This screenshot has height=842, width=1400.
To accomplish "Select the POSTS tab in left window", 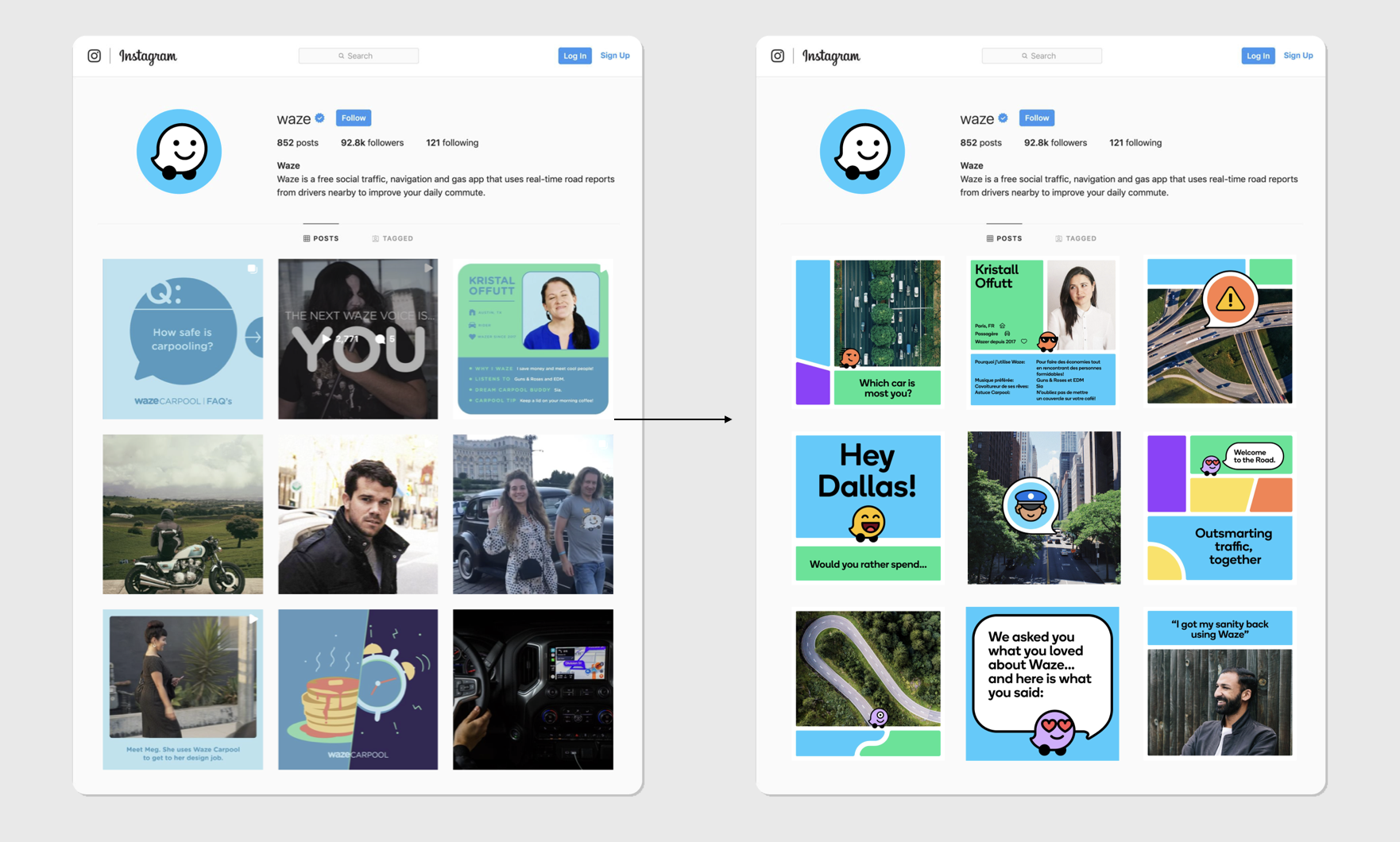I will click(321, 238).
